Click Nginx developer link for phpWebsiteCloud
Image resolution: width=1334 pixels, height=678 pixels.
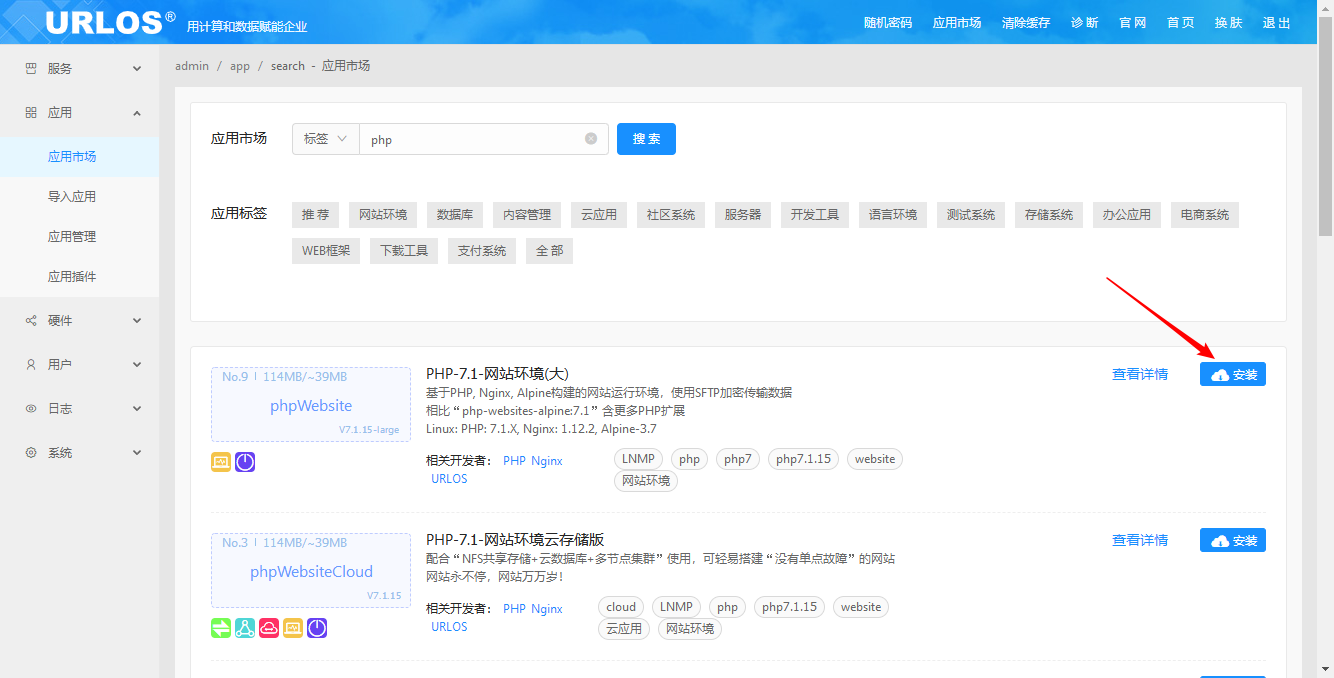[547, 609]
